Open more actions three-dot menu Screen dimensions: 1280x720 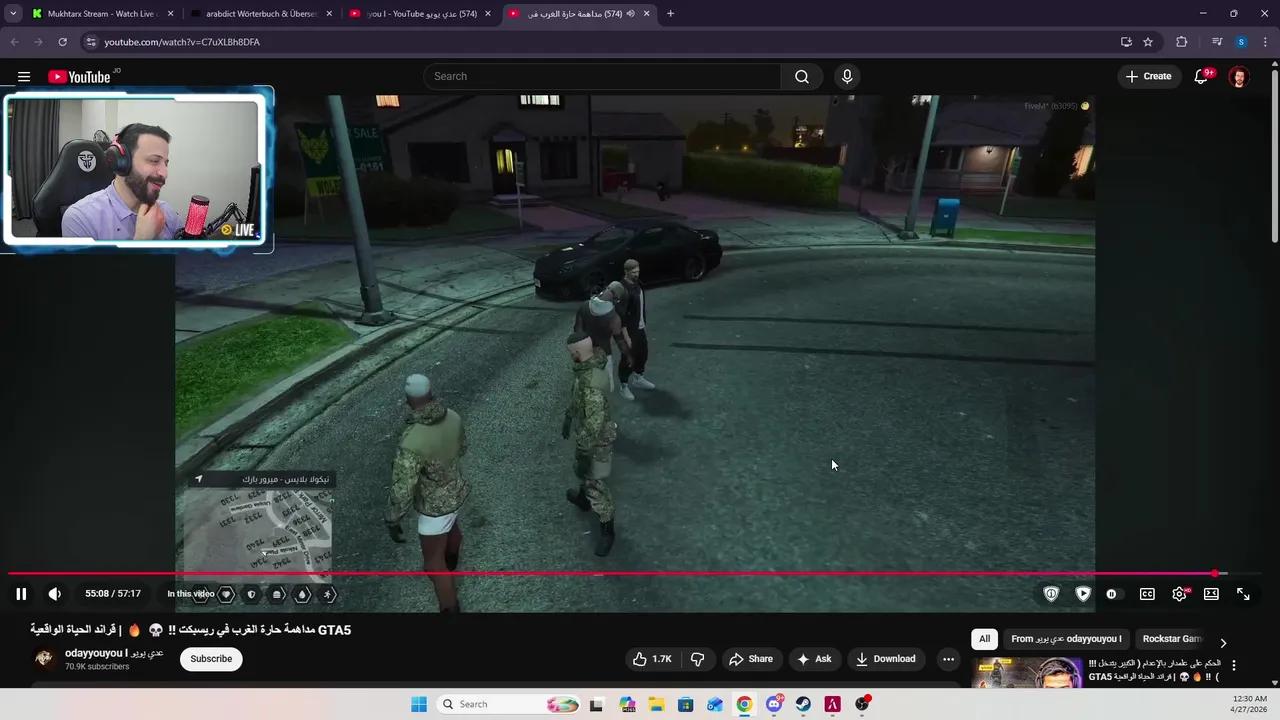coord(948,659)
